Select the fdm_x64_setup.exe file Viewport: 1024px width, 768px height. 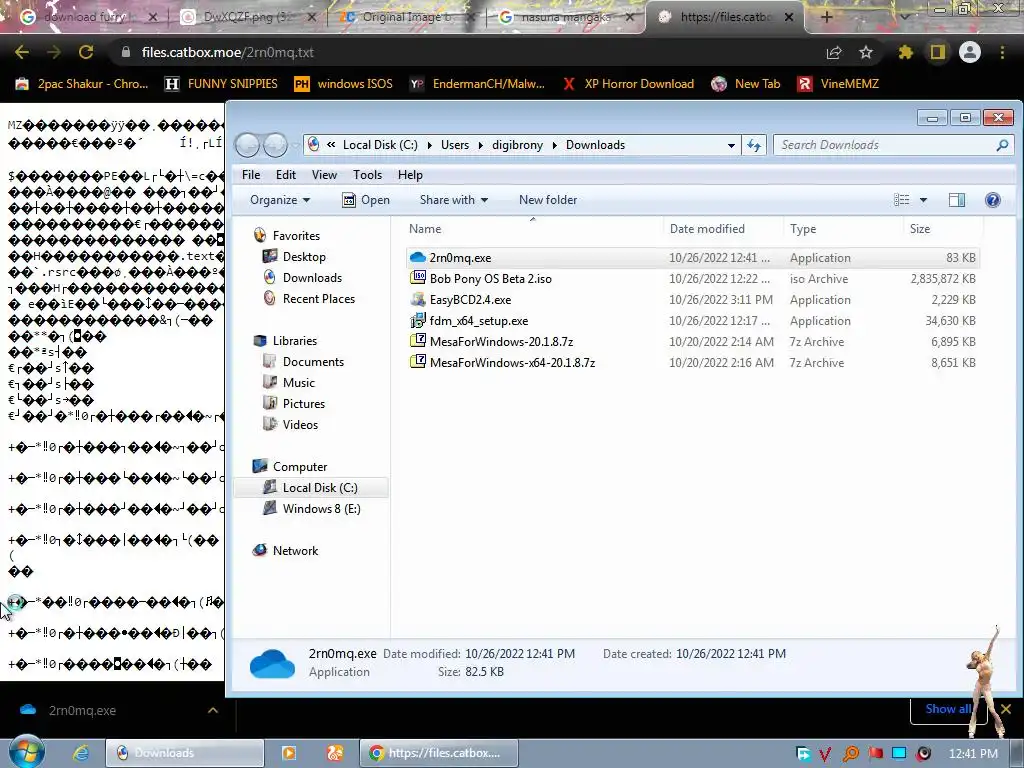coord(692,321)
